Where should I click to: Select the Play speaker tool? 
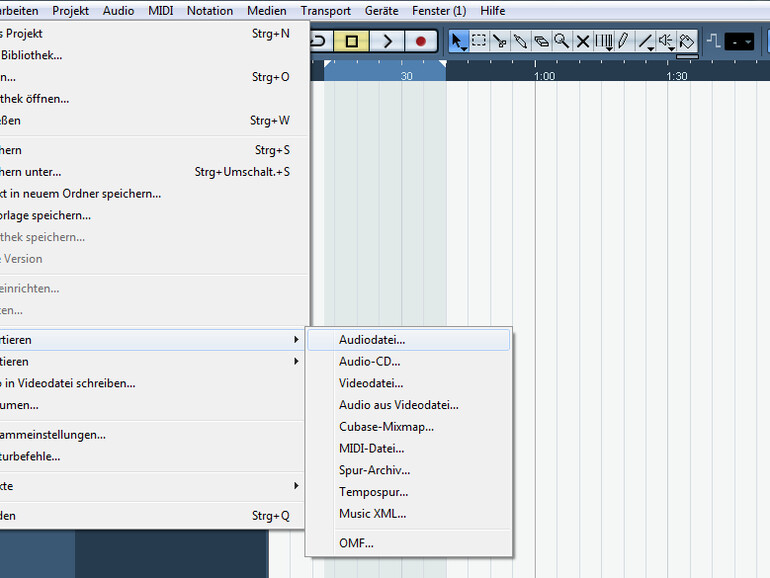[666, 41]
